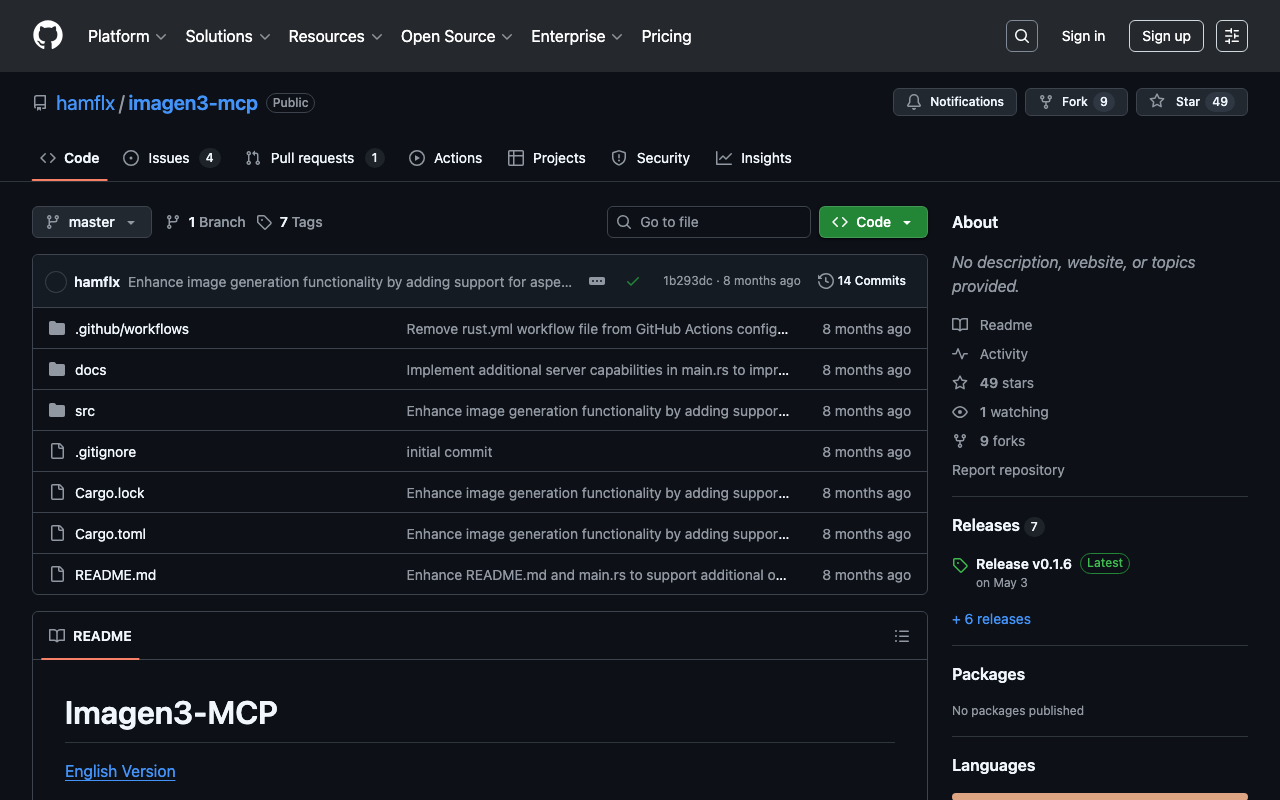Expand the hidden commit message ellipsis
Image resolution: width=1280 pixels, height=800 pixels.
tap(597, 281)
